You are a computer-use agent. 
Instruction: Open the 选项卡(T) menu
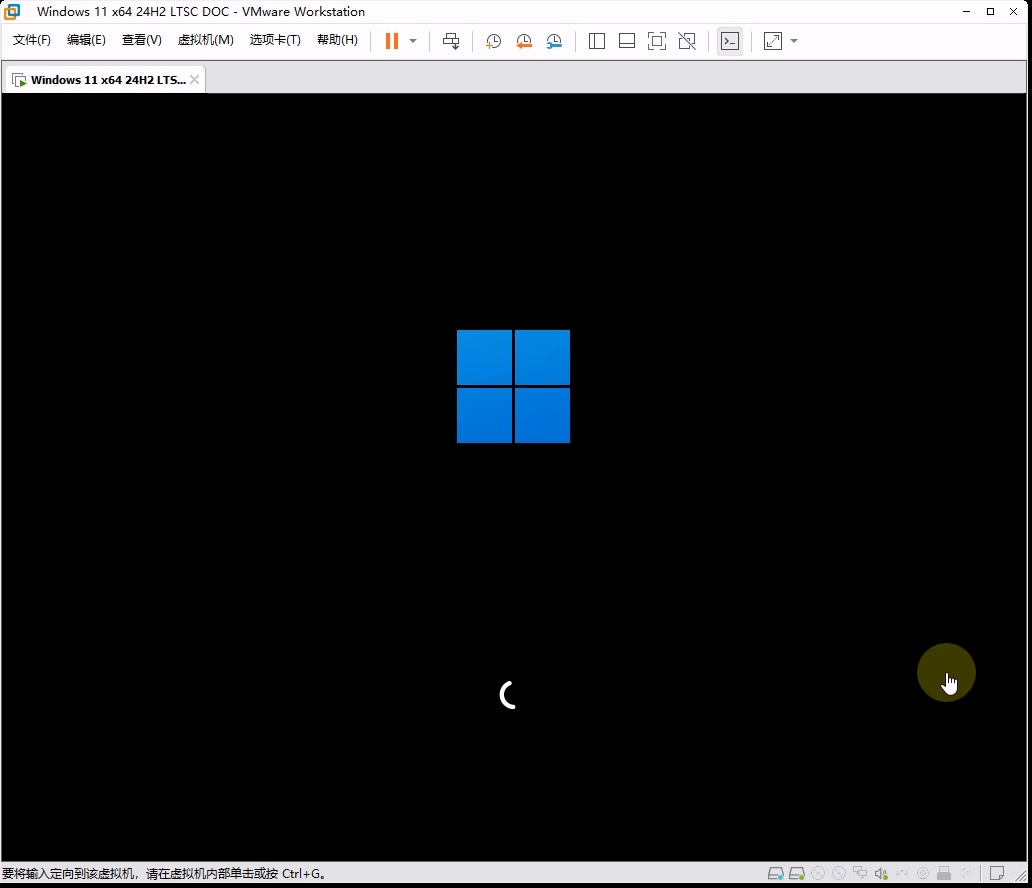(x=275, y=40)
